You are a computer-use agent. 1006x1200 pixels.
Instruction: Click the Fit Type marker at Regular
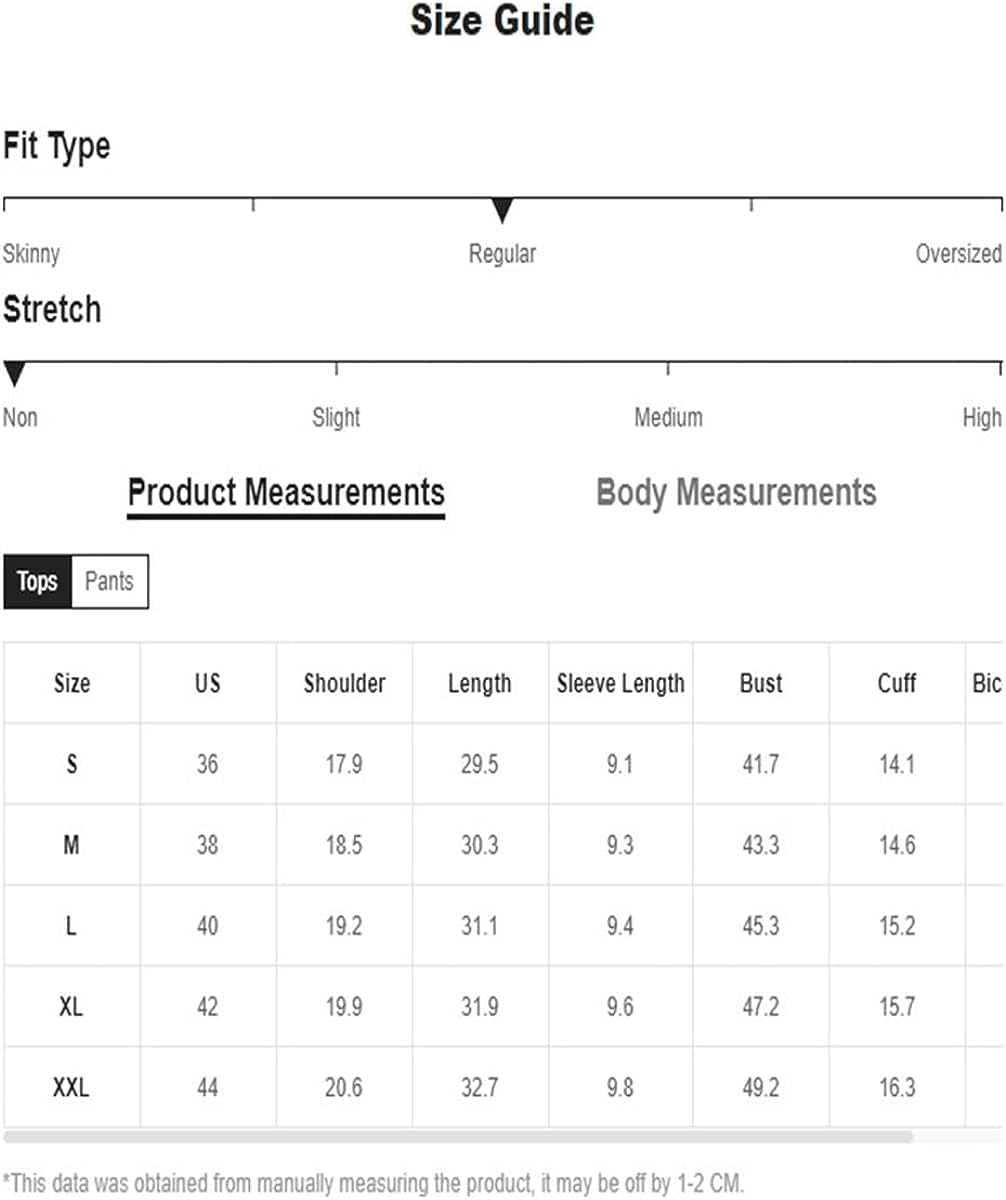click(x=503, y=211)
